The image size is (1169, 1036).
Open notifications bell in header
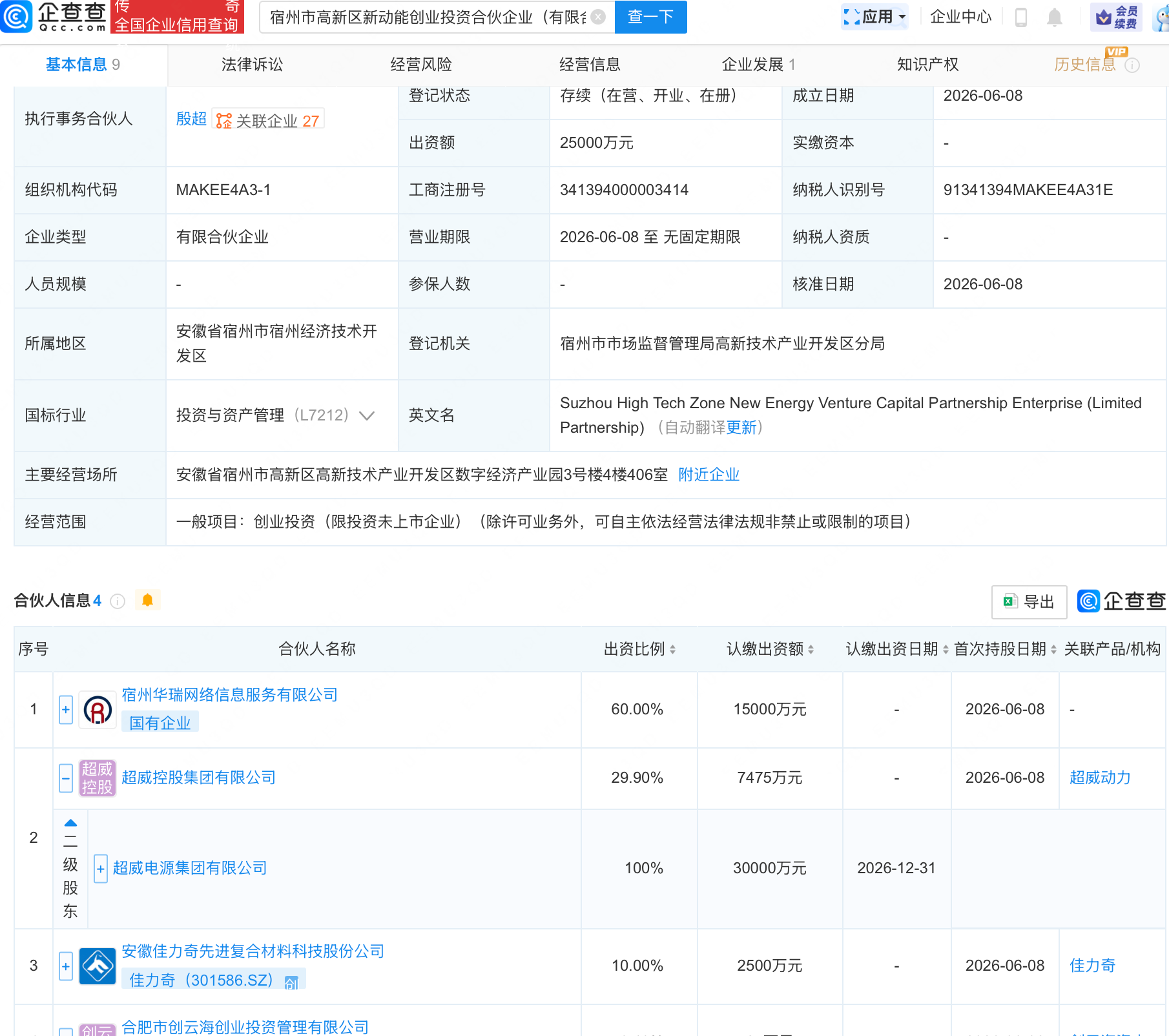pyautogui.click(x=1055, y=17)
